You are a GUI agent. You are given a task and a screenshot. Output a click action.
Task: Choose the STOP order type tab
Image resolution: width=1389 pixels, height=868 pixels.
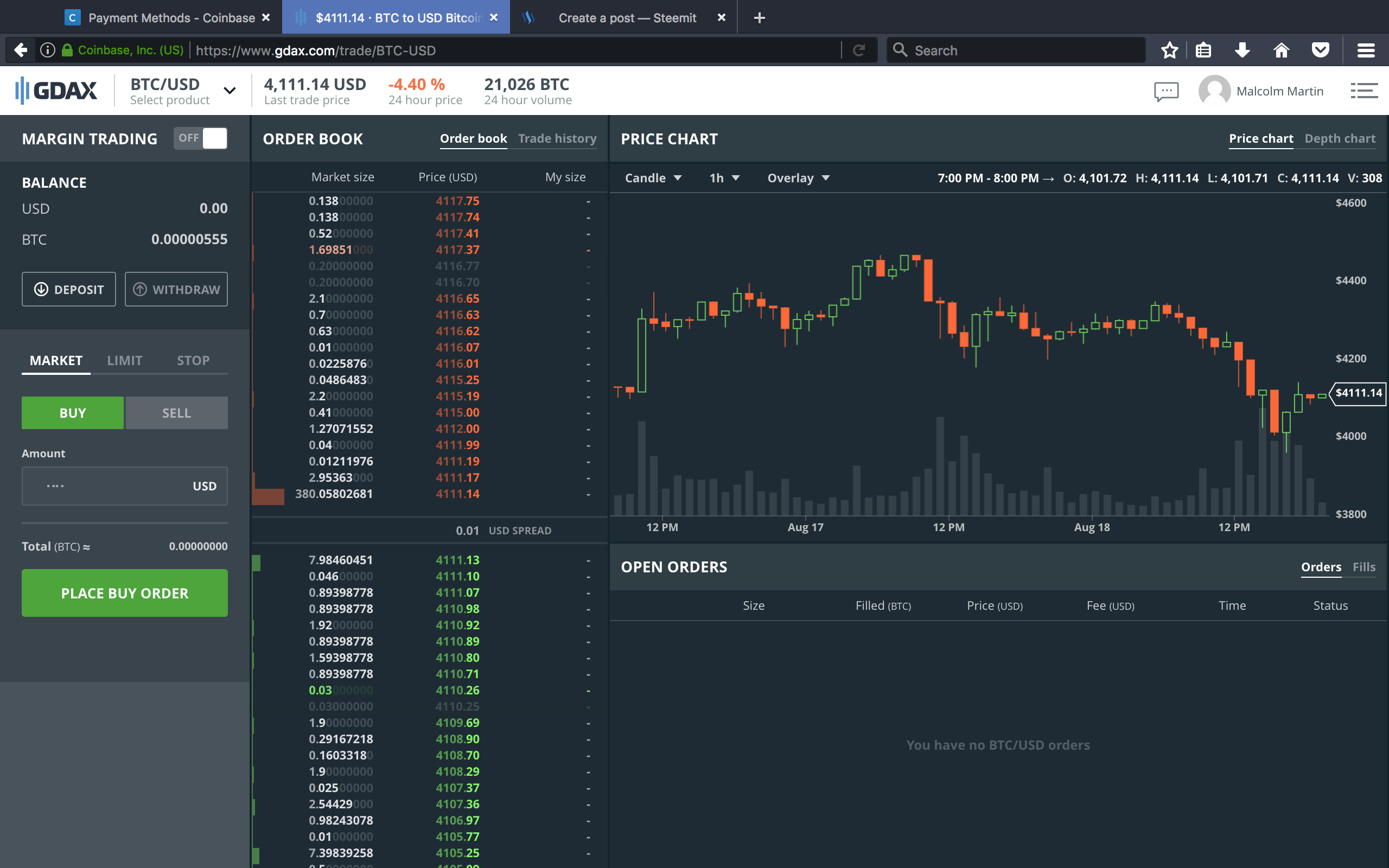193,361
